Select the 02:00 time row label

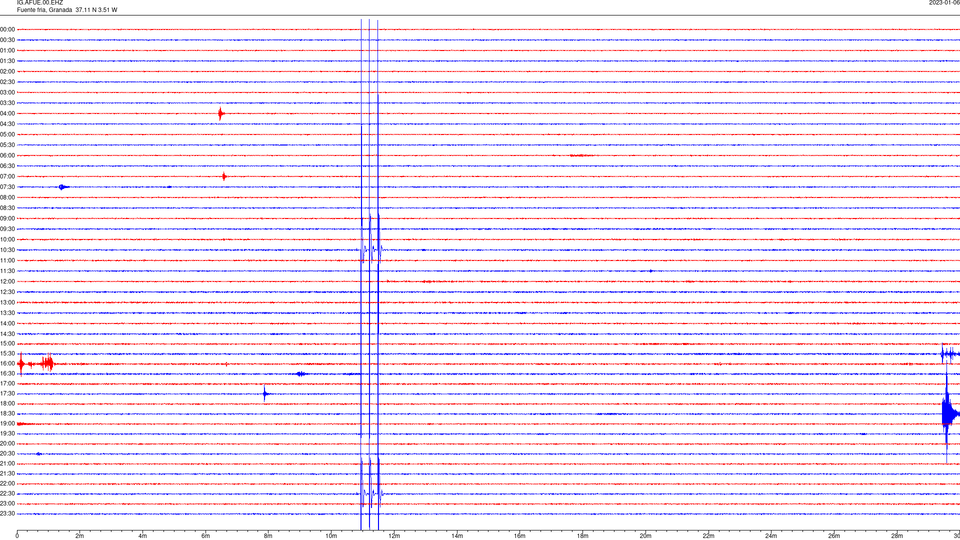coord(7,72)
